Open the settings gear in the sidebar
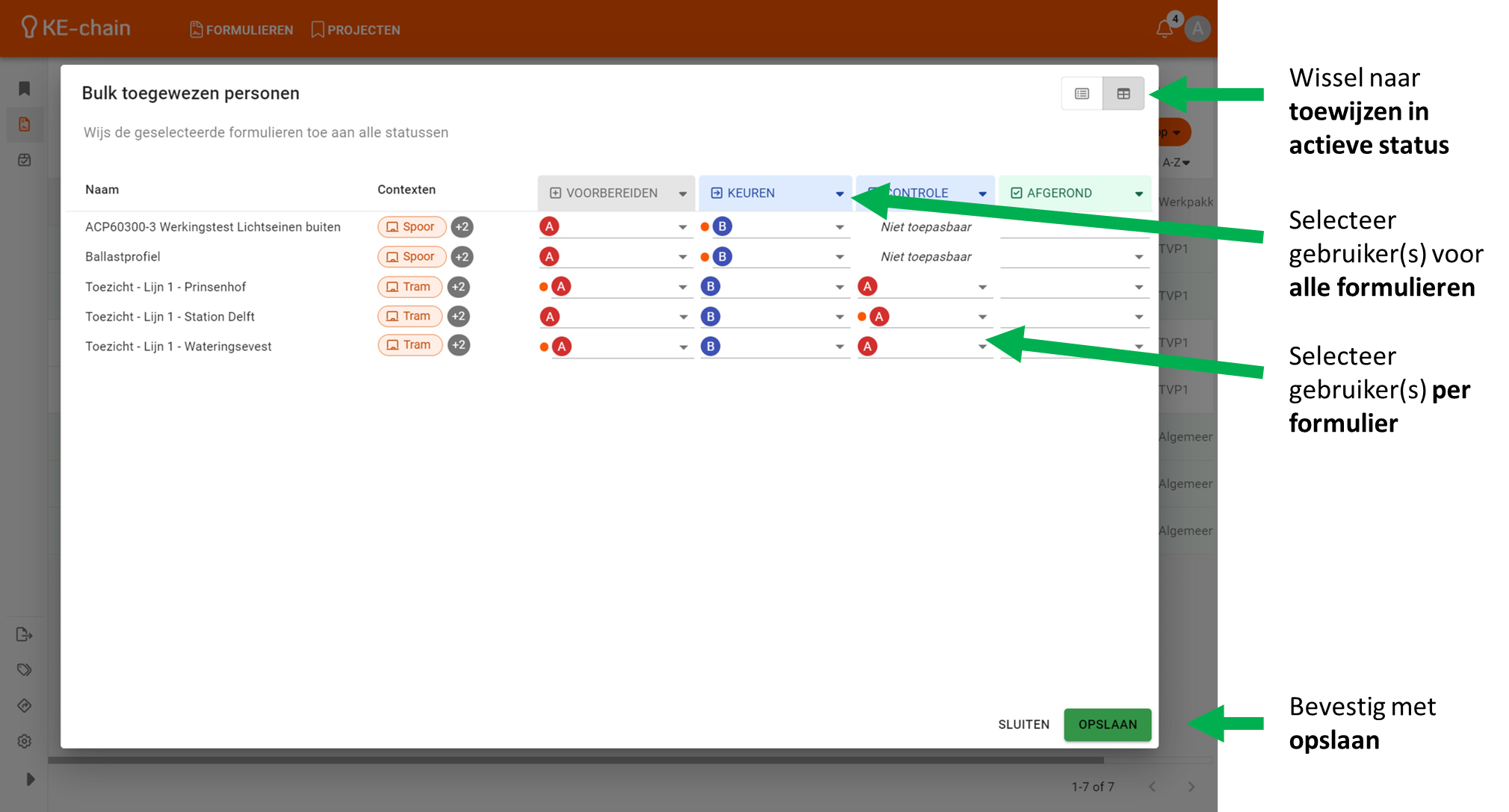 pyautogui.click(x=25, y=741)
